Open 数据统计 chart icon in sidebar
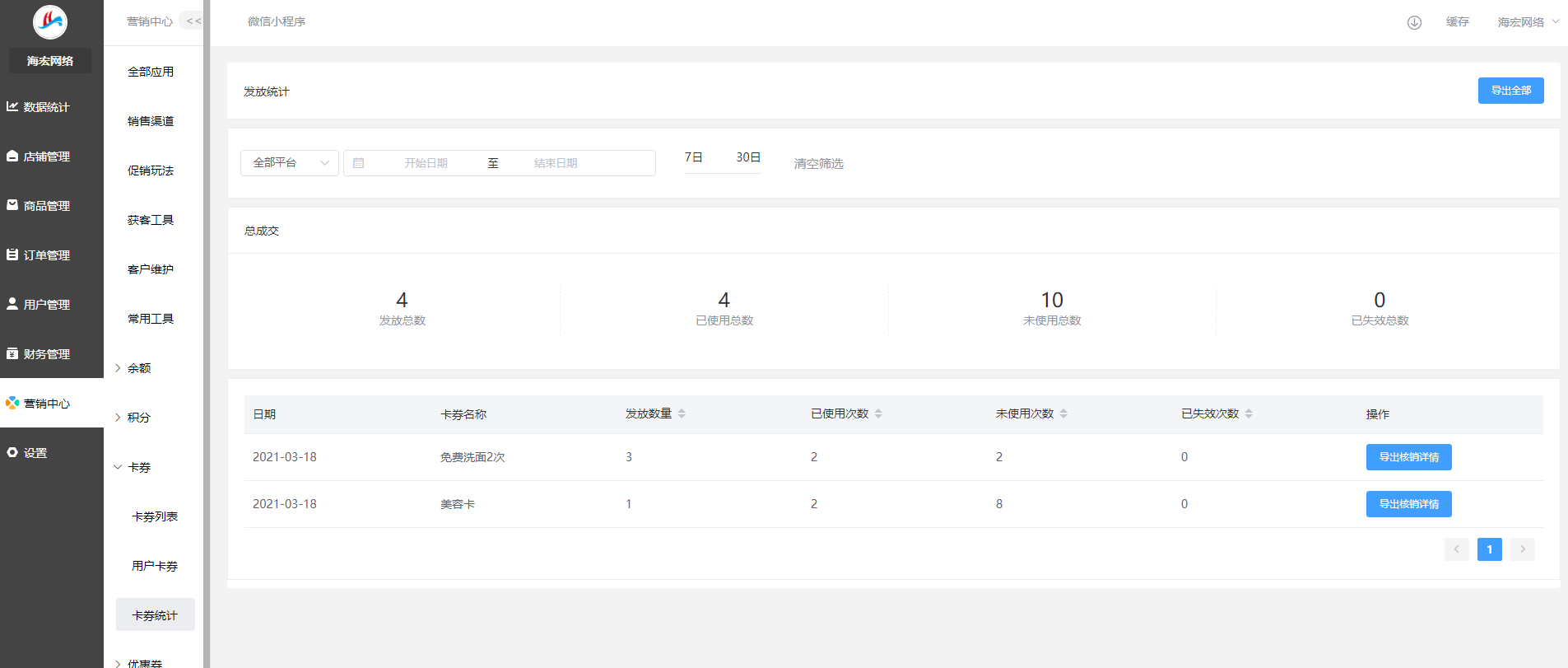The height and width of the screenshot is (668, 1568). (x=12, y=106)
